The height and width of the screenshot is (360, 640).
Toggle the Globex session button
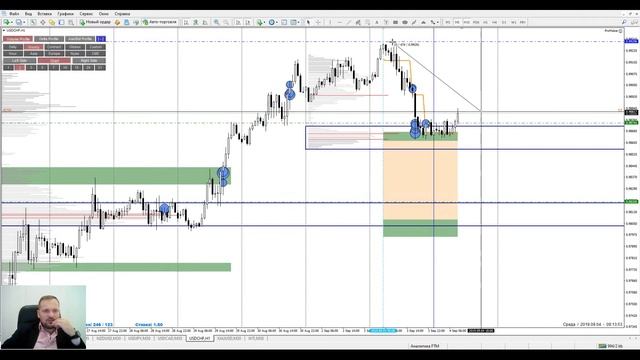pos(75,47)
